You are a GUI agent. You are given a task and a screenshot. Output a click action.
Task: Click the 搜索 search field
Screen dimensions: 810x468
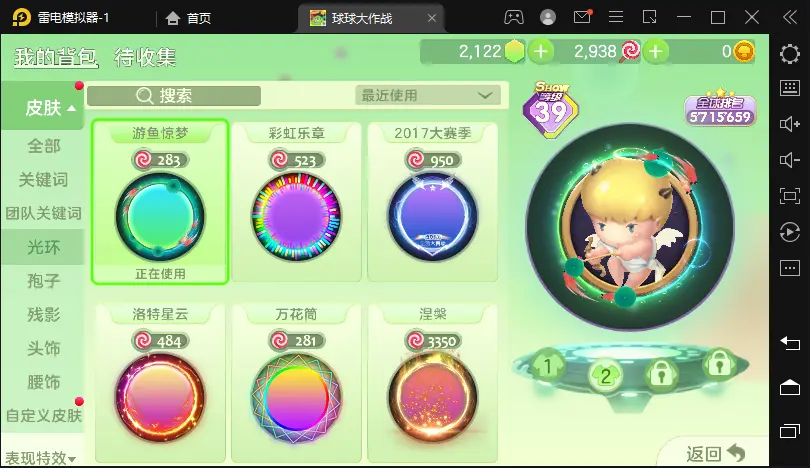pos(174,96)
